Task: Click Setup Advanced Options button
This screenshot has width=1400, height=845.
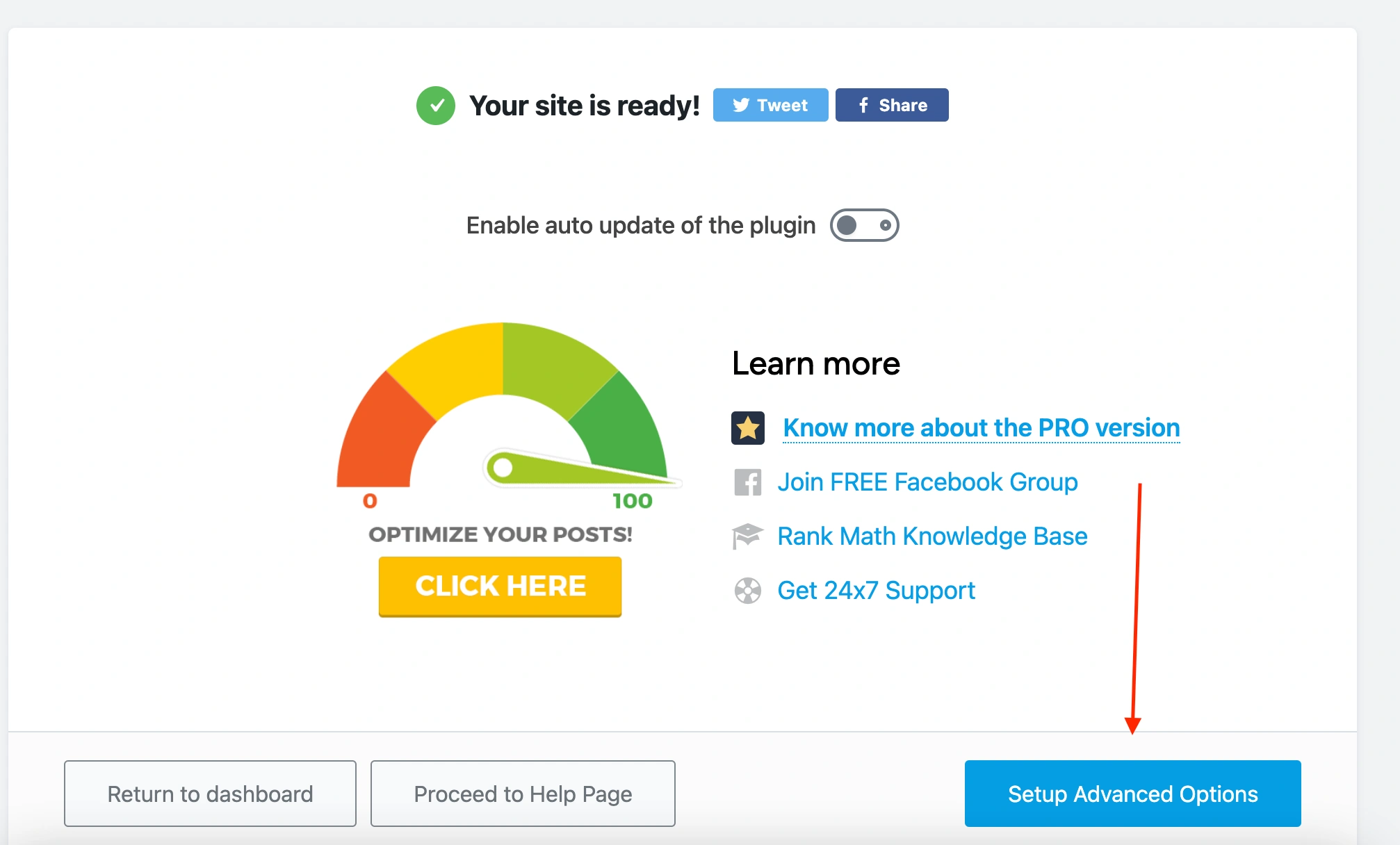Action: tap(1132, 794)
